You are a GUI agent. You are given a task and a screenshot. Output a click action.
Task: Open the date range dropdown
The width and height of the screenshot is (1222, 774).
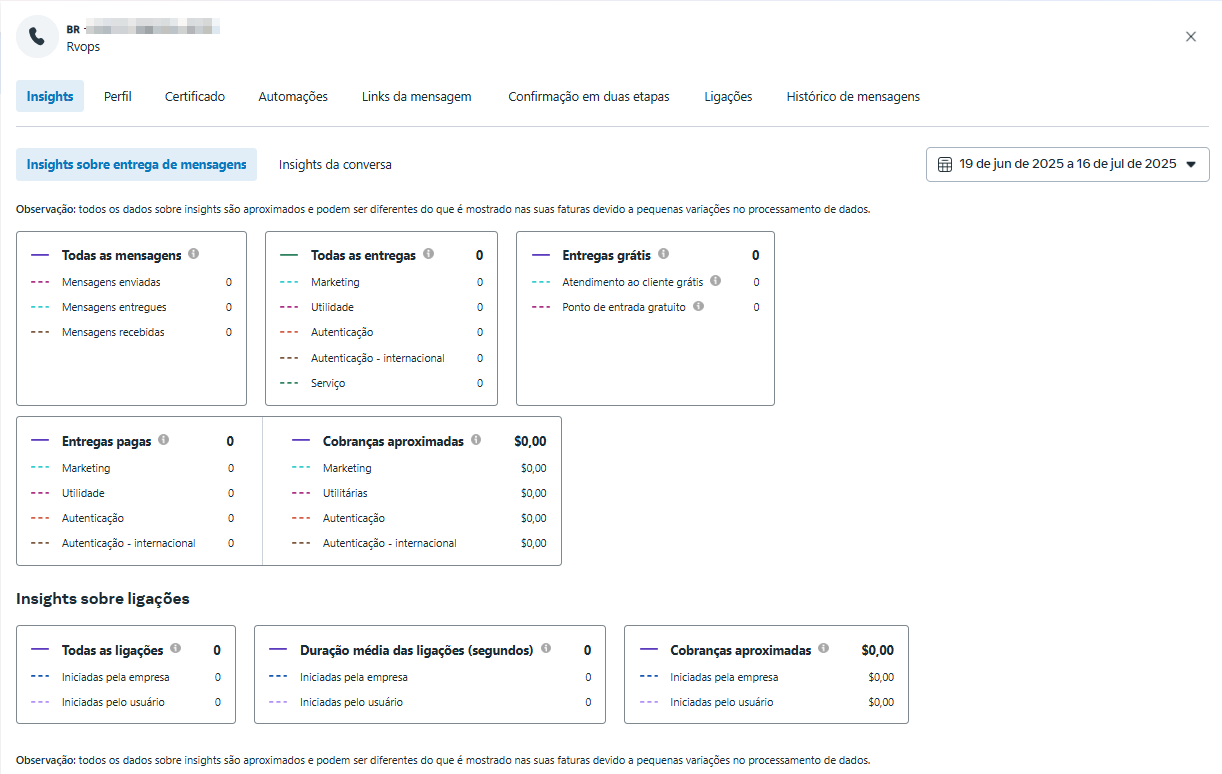click(x=1067, y=164)
